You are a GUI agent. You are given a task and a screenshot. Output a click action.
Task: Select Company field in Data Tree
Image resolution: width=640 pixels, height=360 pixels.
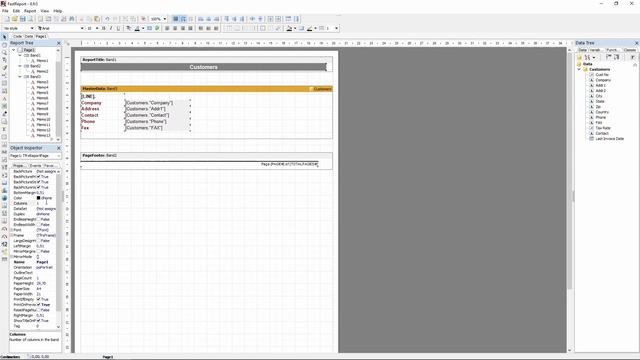click(603, 80)
